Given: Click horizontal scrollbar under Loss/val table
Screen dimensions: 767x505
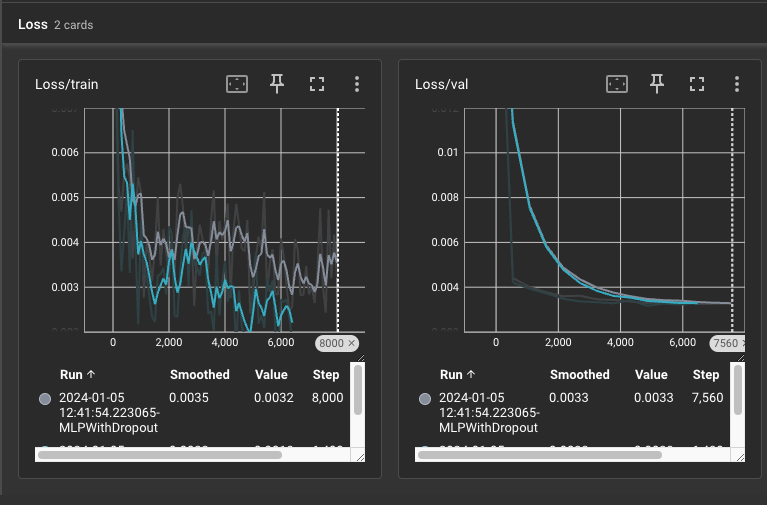Looking at the screenshot, I should (x=540, y=455).
